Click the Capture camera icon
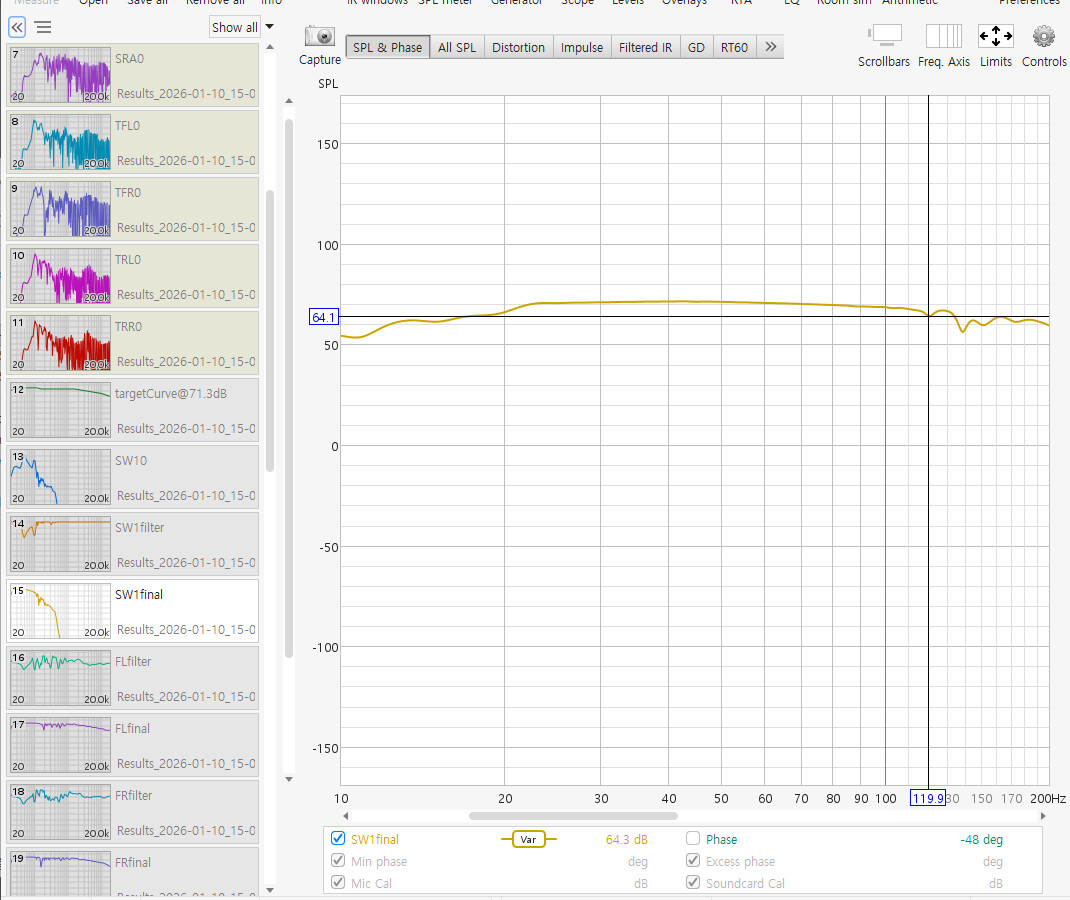 320,37
